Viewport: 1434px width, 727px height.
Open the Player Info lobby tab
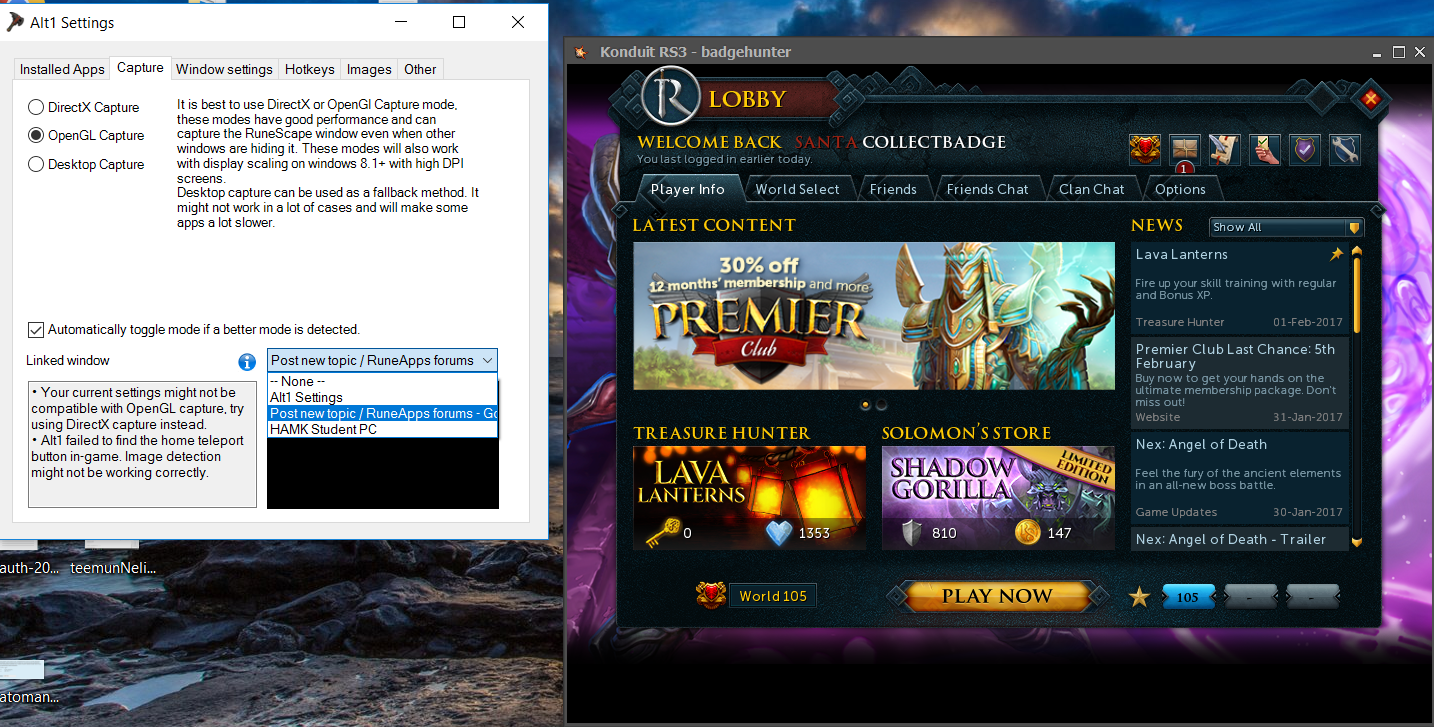click(688, 188)
